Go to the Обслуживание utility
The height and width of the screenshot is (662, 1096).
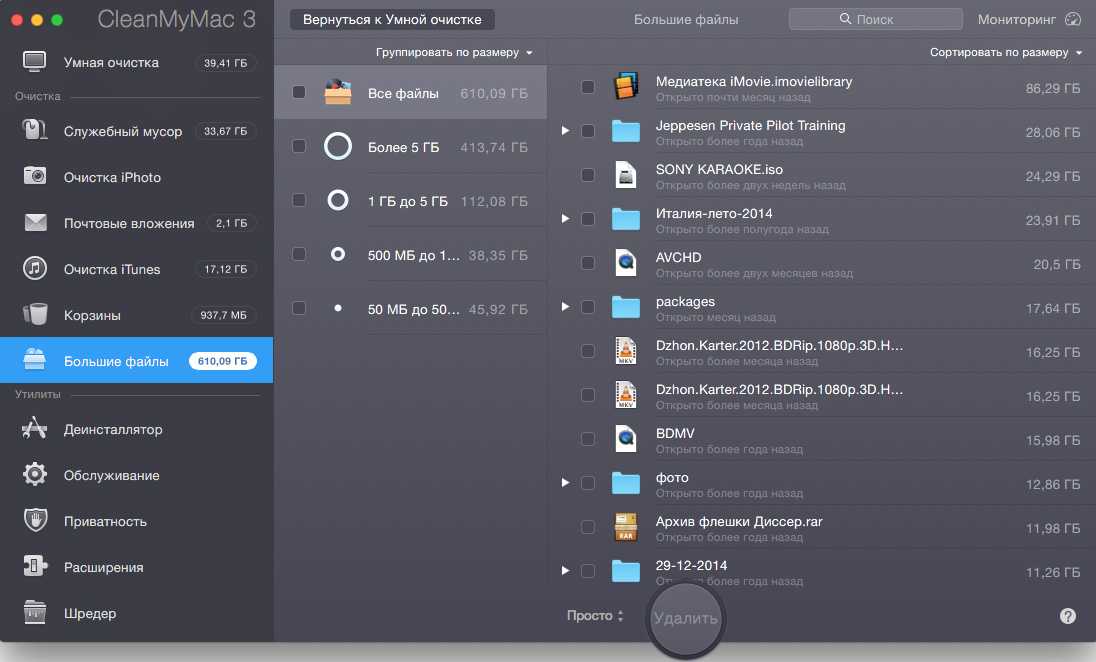pyautogui.click(x=111, y=475)
